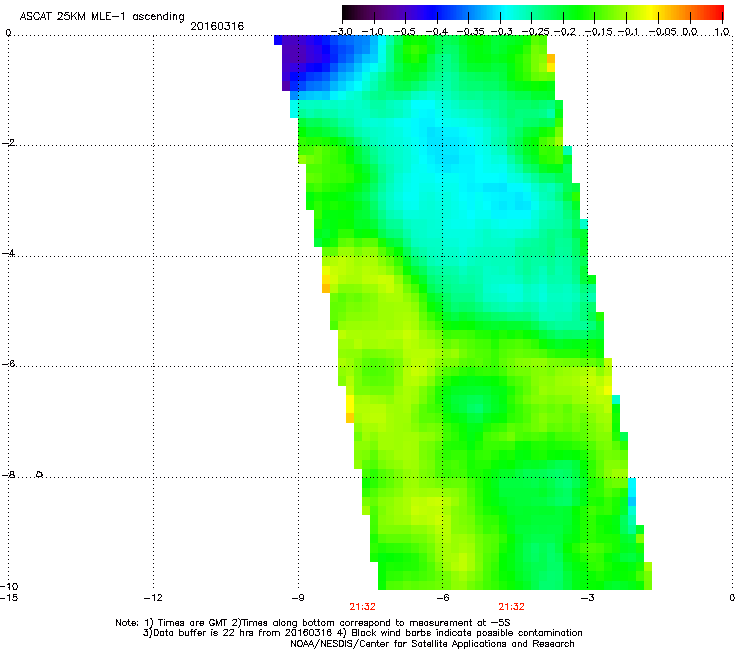
Task: Click note '4) Black wind barbs indicate possible contamination'
Action: (x=460, y=633)
